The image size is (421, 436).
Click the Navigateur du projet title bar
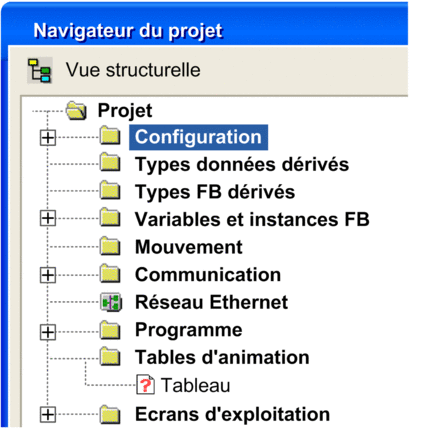(x=205, y=31)
